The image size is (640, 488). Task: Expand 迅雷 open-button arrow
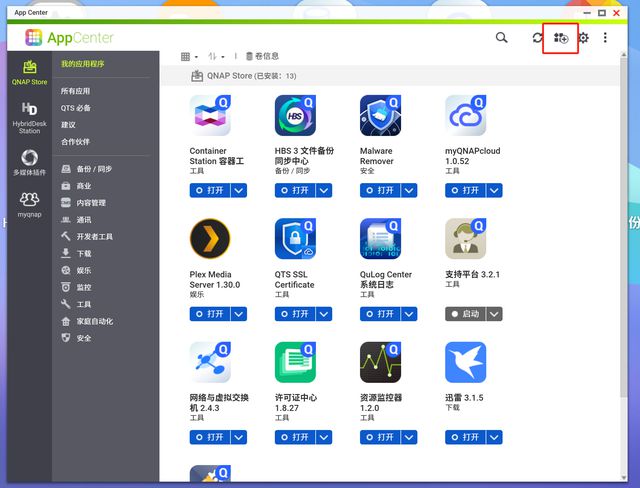[494, 437]
